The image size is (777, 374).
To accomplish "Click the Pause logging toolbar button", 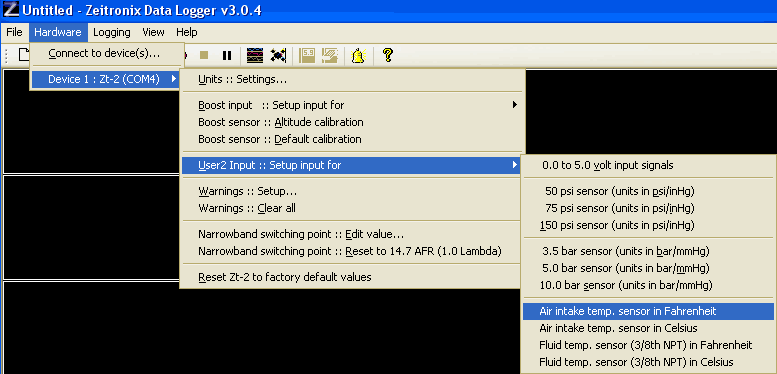I will coord(226,55).
